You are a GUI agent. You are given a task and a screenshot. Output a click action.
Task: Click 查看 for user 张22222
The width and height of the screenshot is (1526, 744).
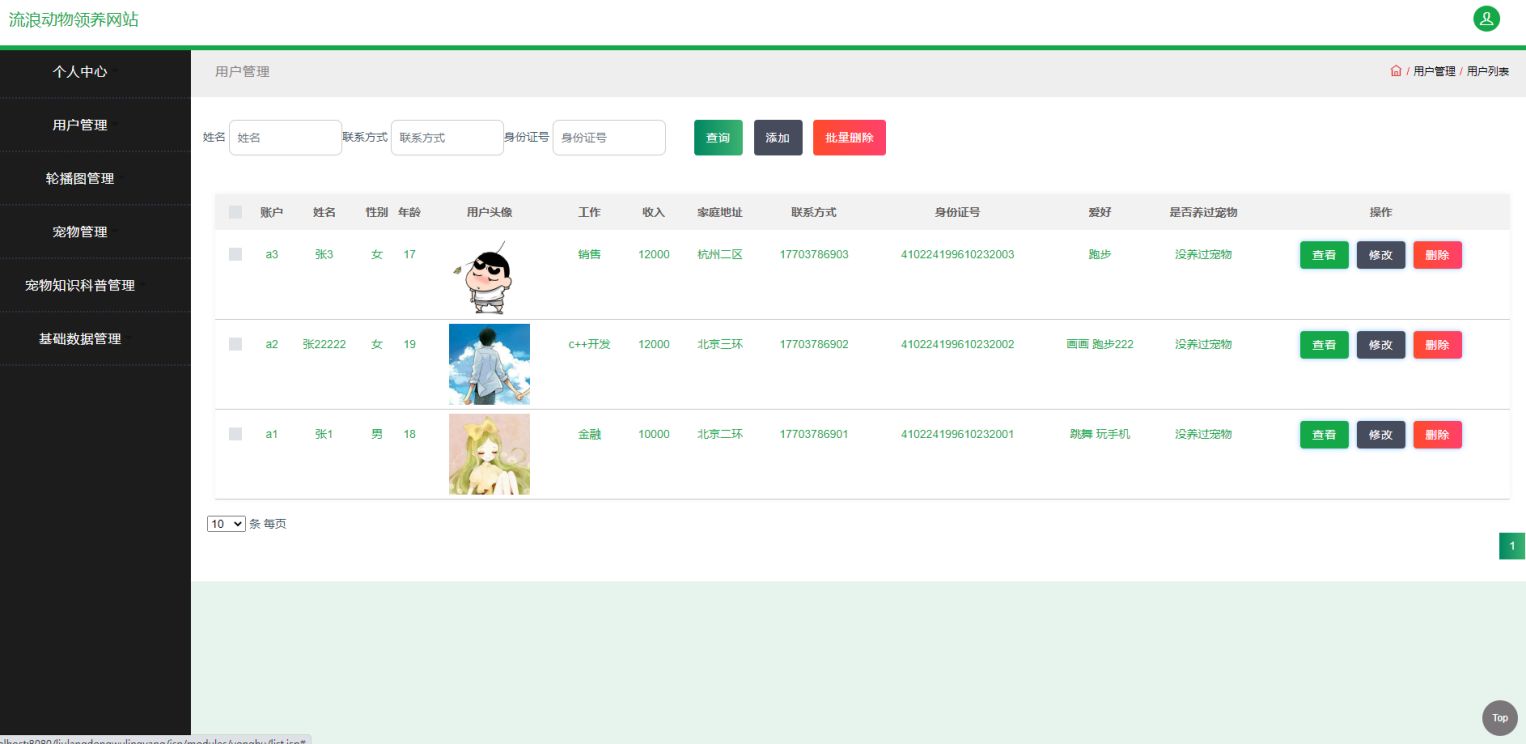(1324, 345)
